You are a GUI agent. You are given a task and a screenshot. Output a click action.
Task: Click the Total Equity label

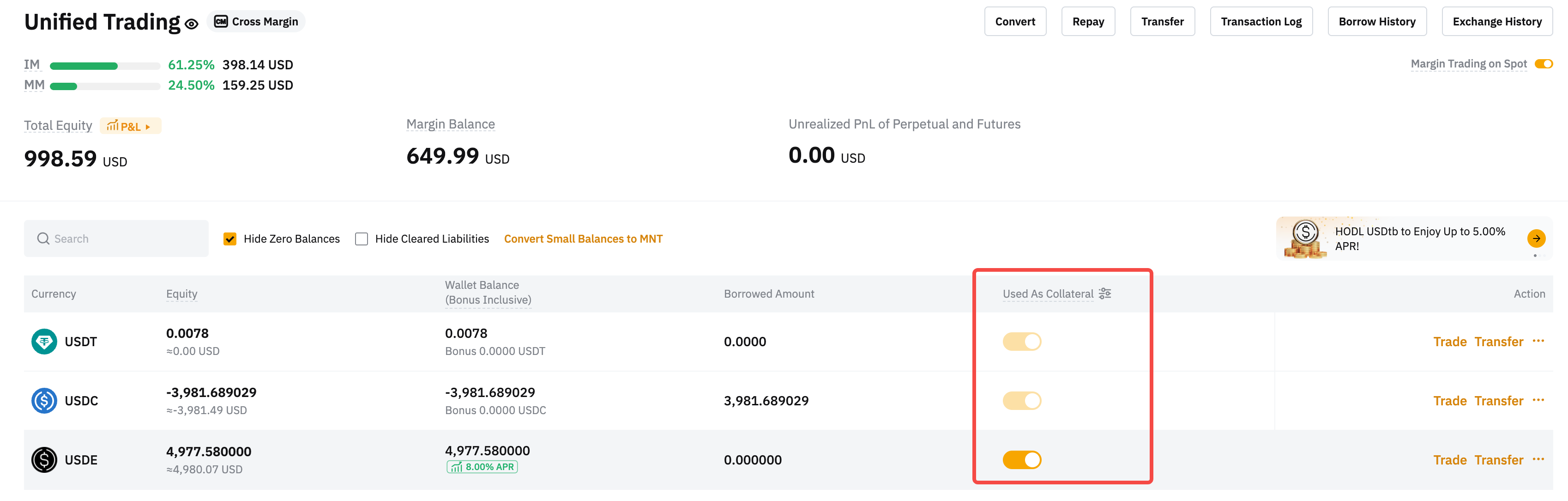click(x=58, y=126)
